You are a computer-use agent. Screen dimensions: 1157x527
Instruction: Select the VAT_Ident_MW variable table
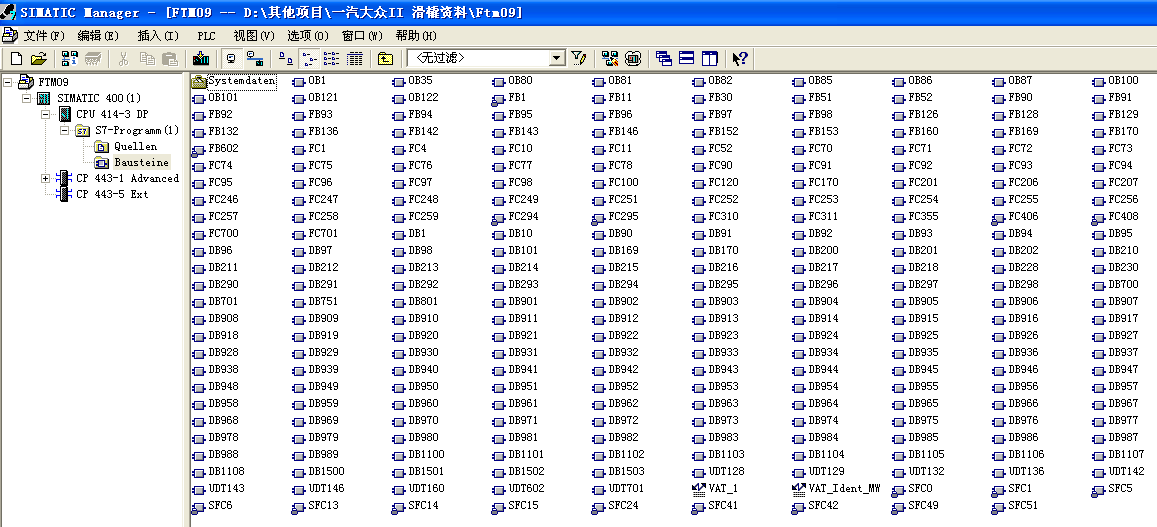[x=843, y=489]
